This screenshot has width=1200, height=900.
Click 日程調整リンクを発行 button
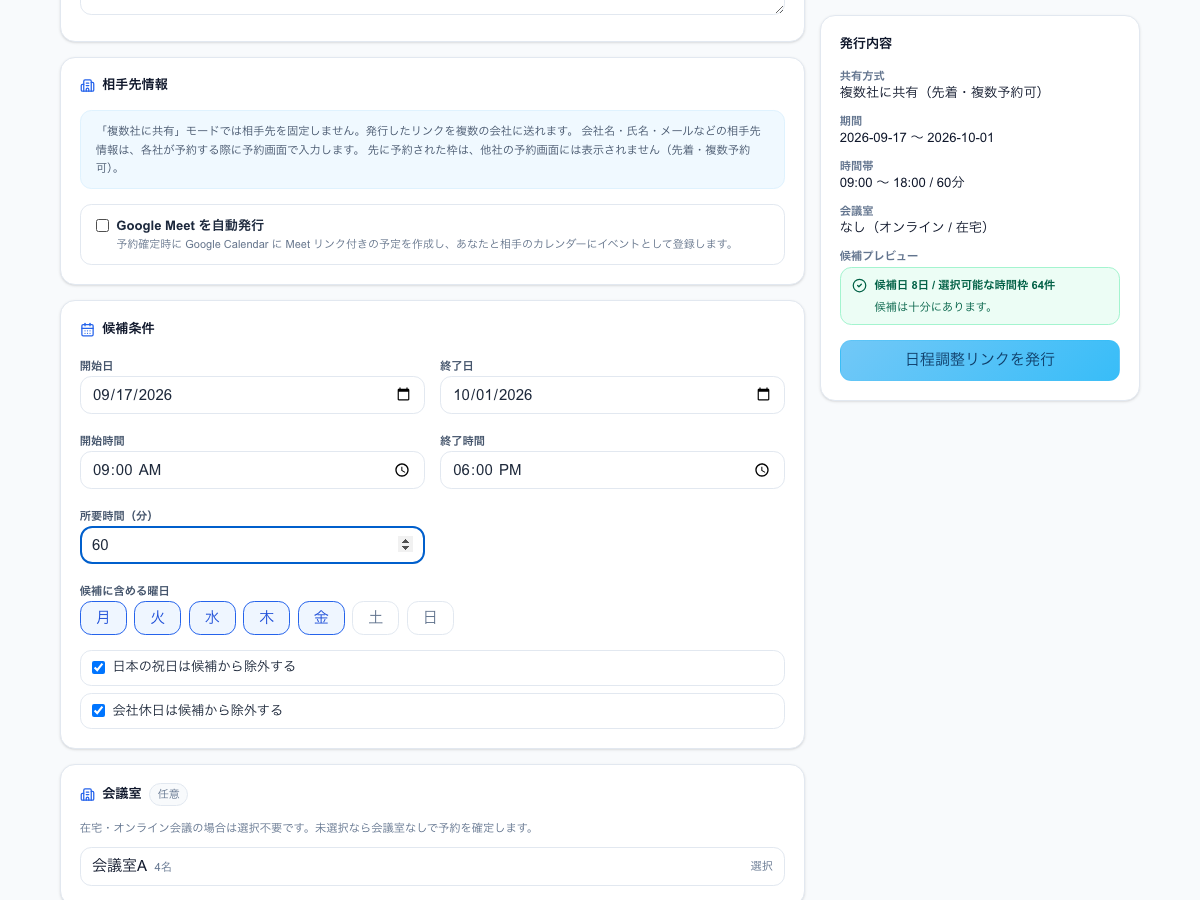point(980,360)
